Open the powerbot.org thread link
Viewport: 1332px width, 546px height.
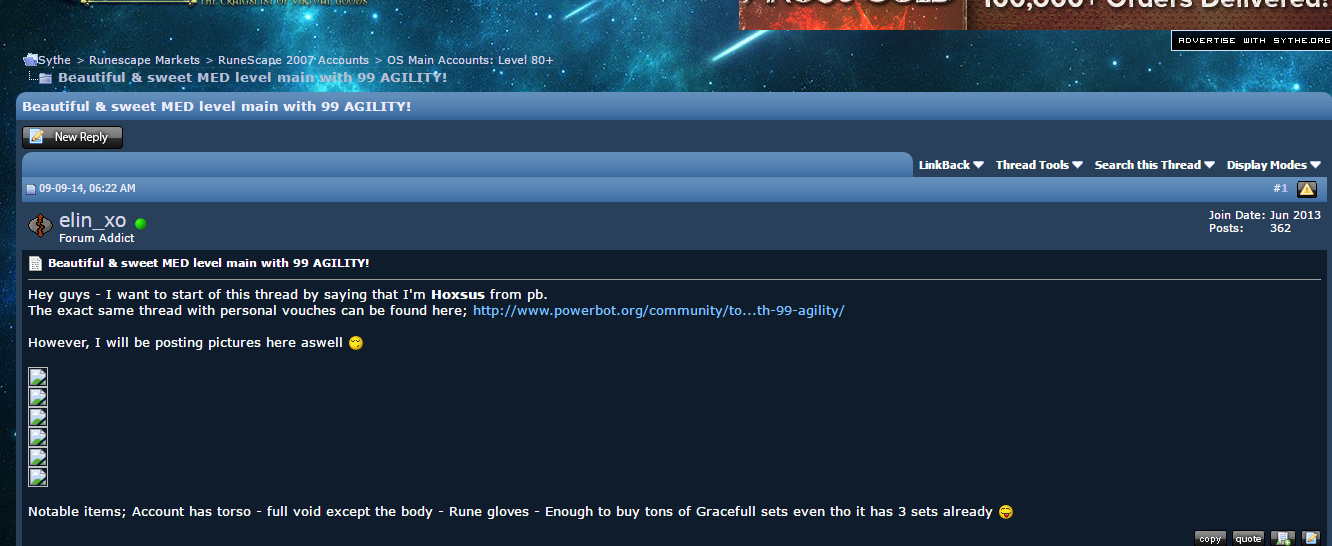(658, 311)
